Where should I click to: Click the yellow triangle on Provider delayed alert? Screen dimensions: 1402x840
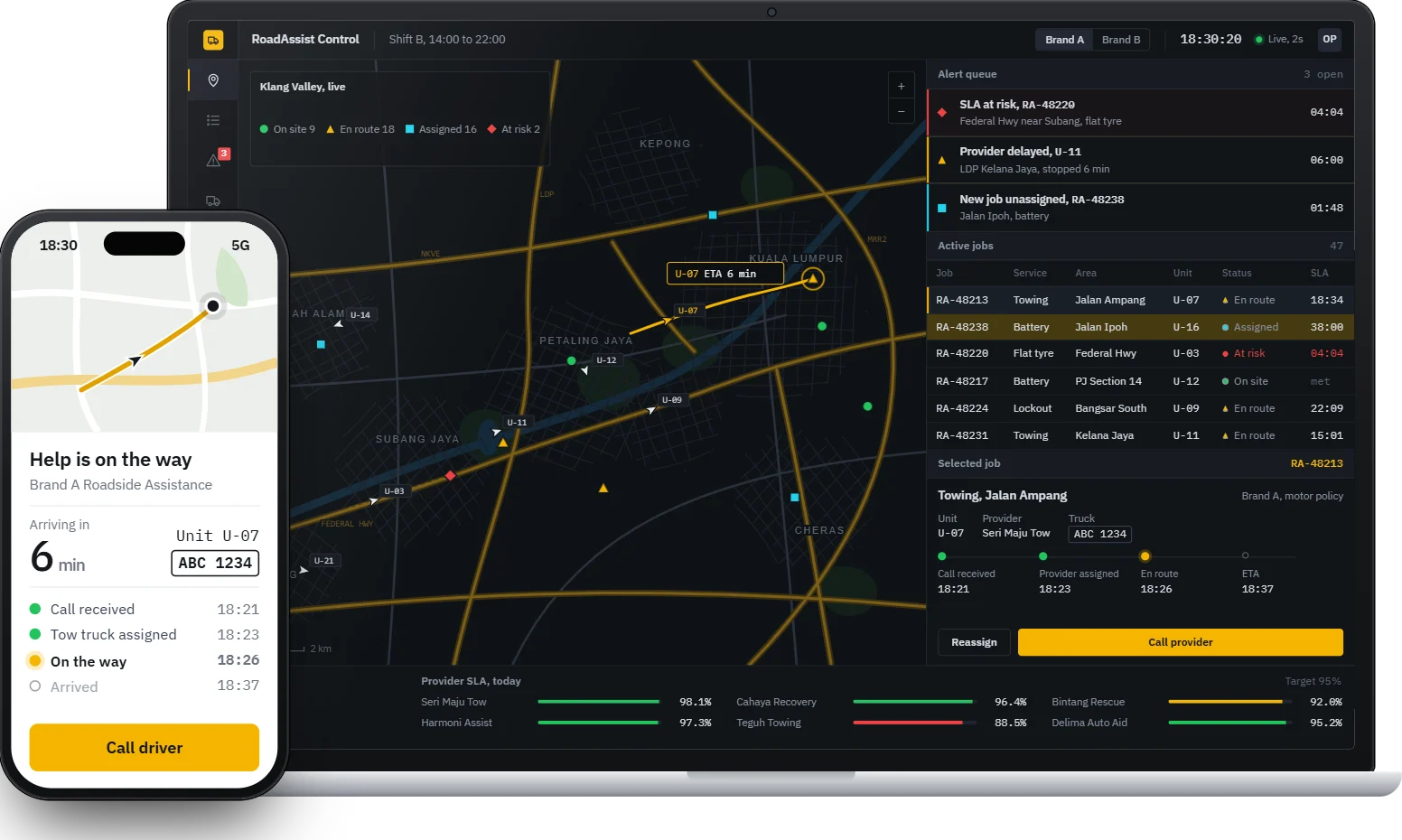pos(942,161)
